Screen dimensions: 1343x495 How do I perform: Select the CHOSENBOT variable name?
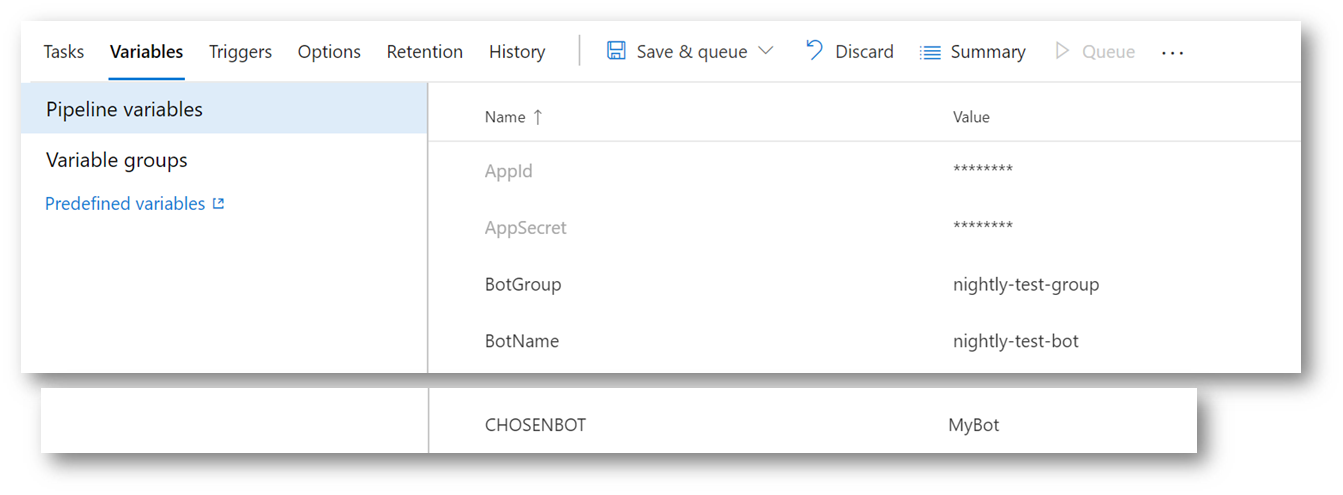(535, 425)
